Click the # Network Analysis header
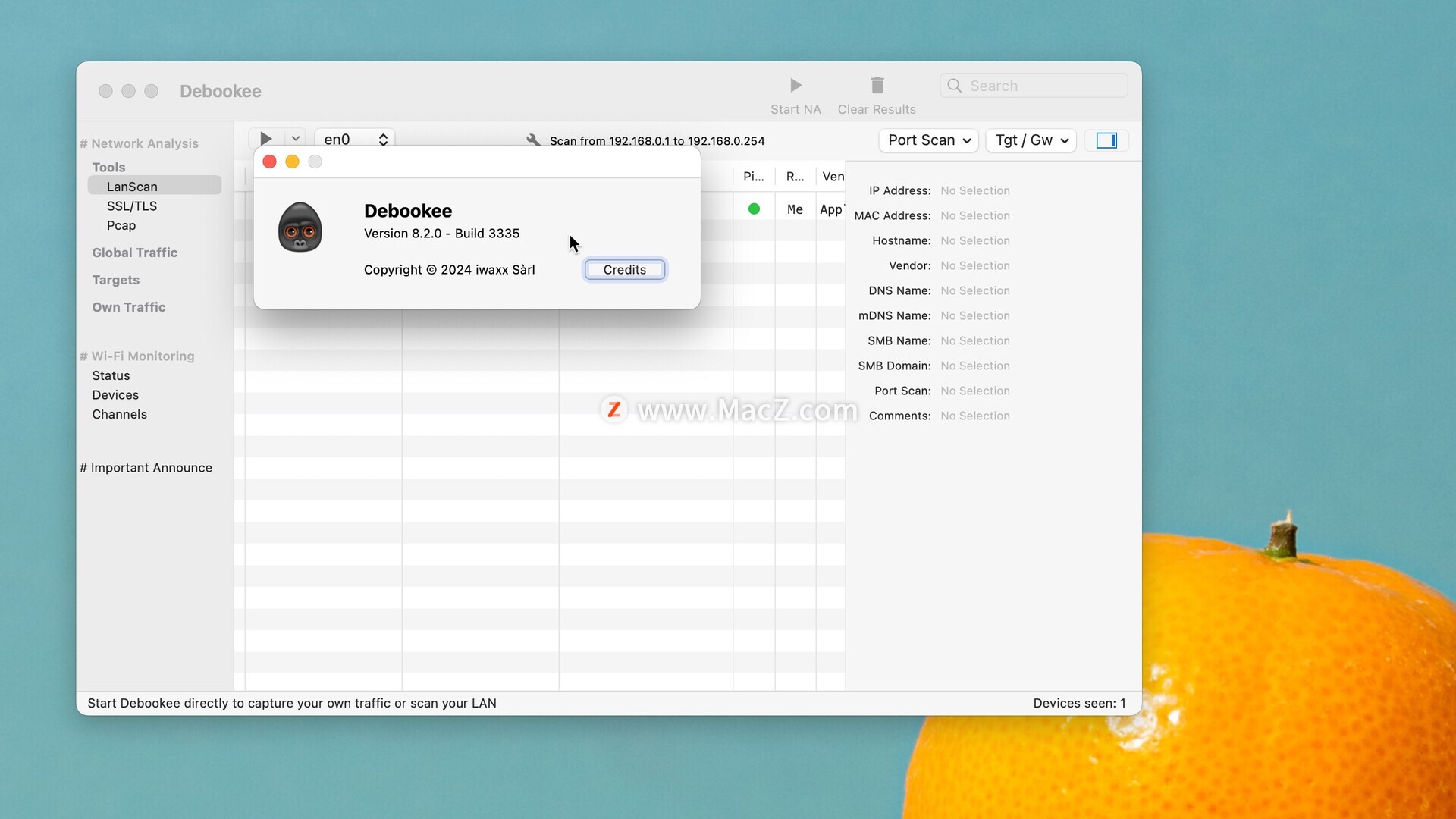This screenshot has height=819, width=1456. click(139, 143)
